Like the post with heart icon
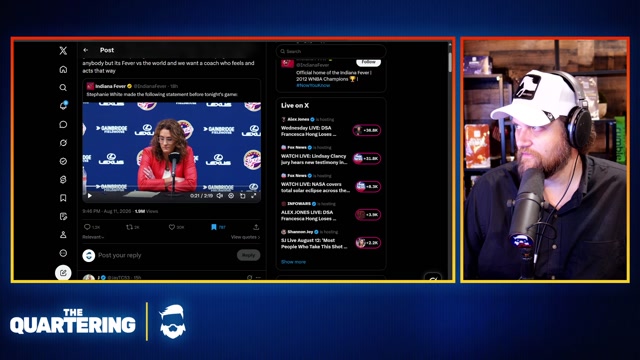 point(172,227)
